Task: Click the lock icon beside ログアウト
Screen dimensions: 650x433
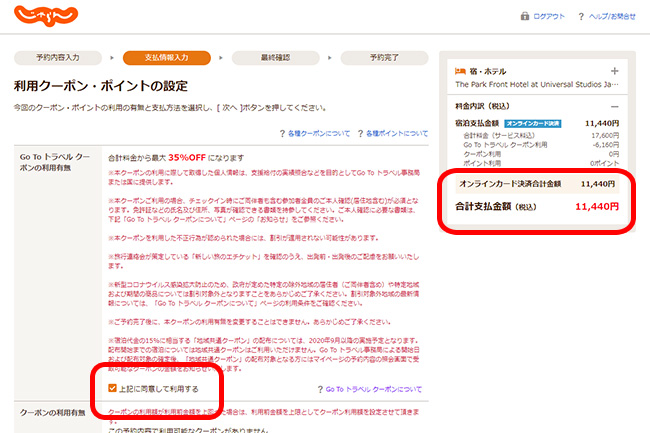Action: 525,17
